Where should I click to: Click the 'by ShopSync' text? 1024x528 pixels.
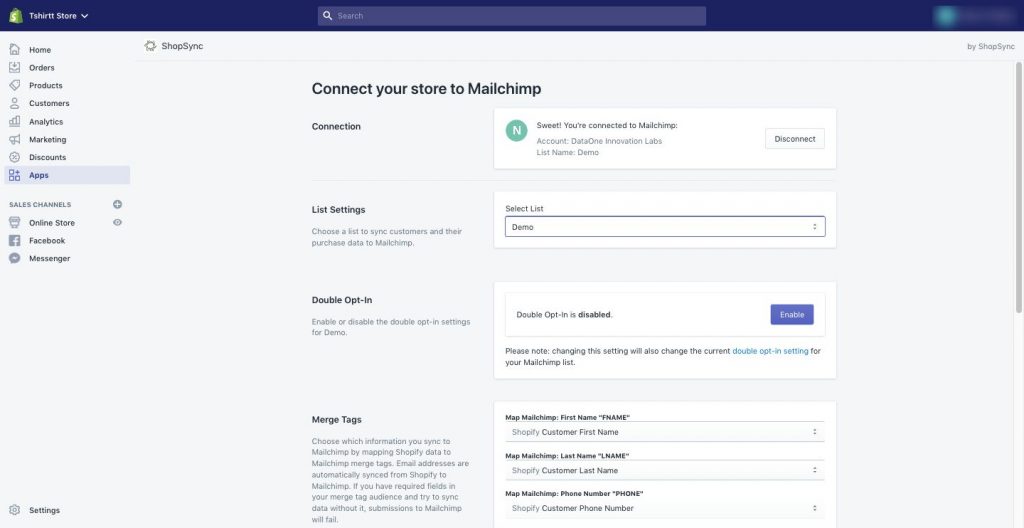click(991, 46)
